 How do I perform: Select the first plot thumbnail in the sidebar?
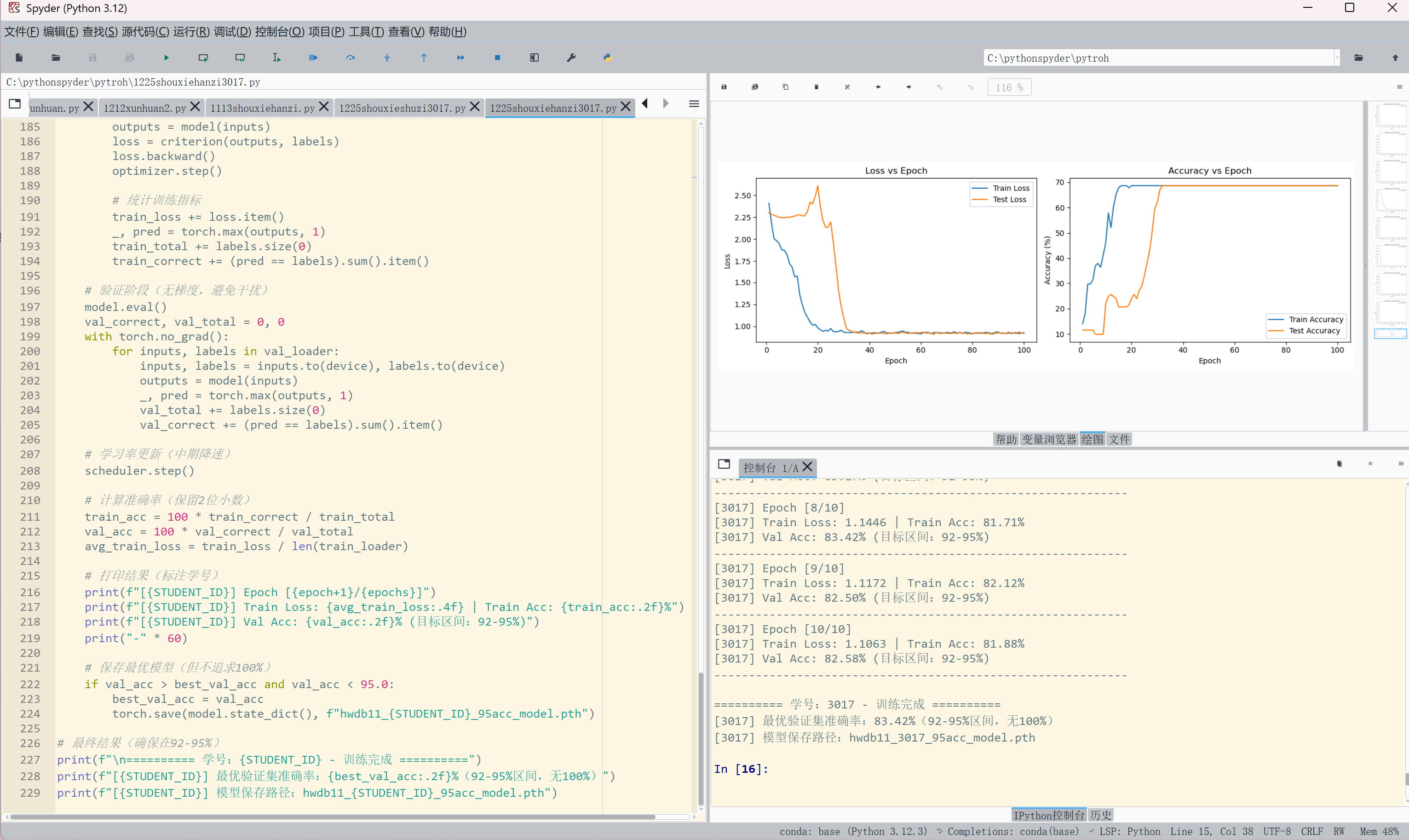1391,115
